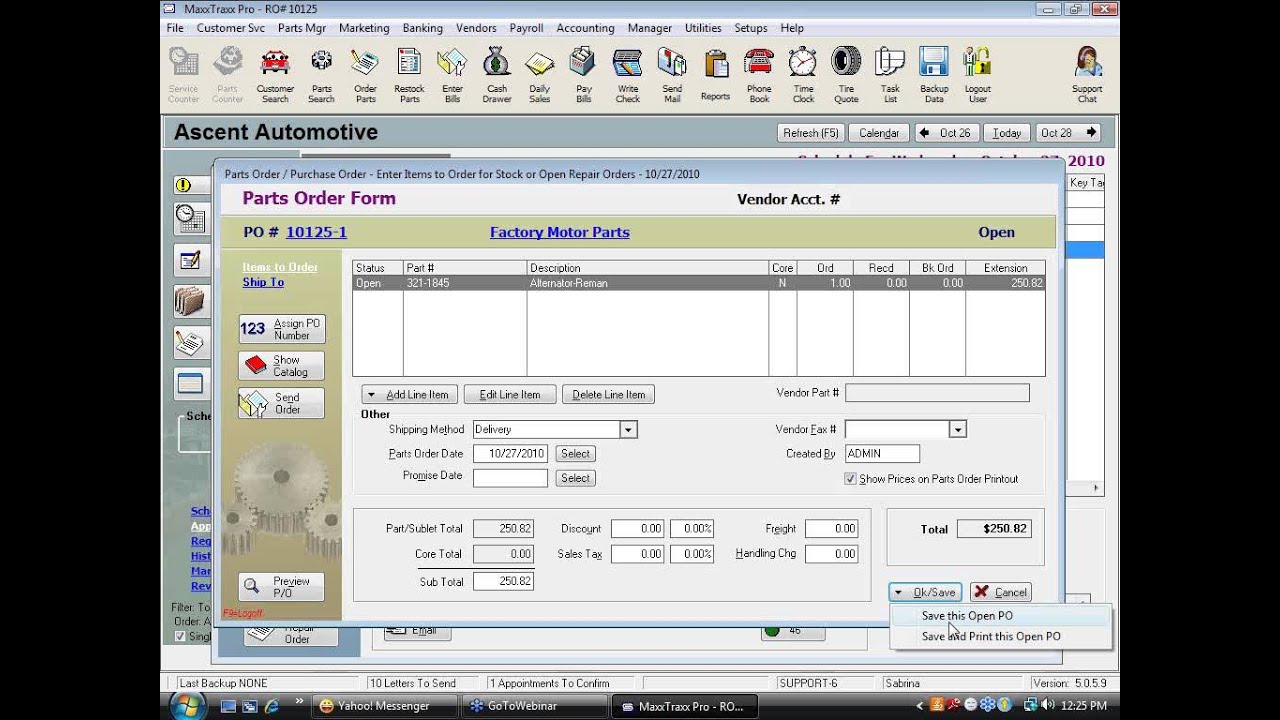Open Preview P/O
Viewport: 1280px width, 720px height.
(x=281, y=587)
